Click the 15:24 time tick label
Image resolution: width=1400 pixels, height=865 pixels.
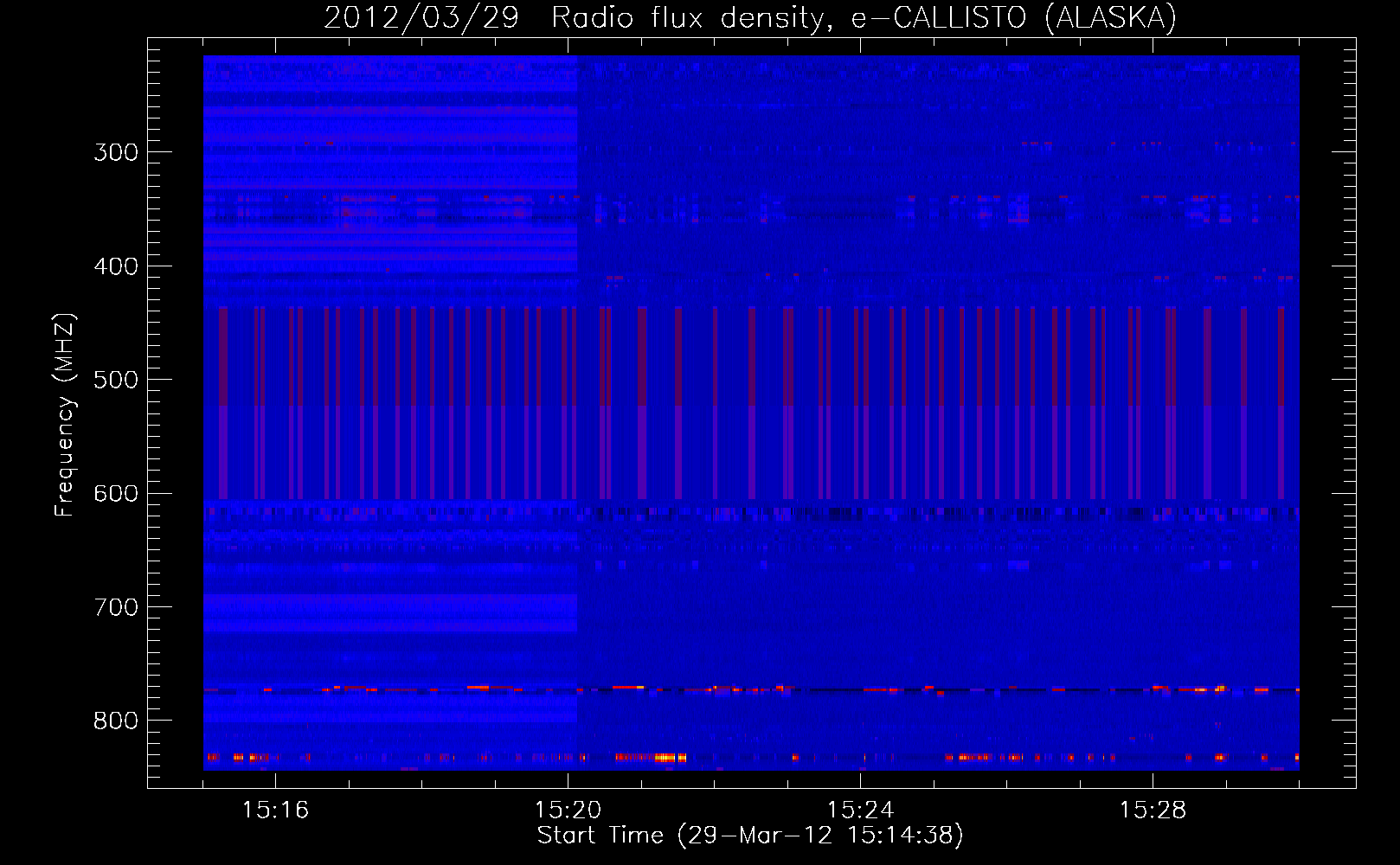pyautogui.click(x=860, y=811)
